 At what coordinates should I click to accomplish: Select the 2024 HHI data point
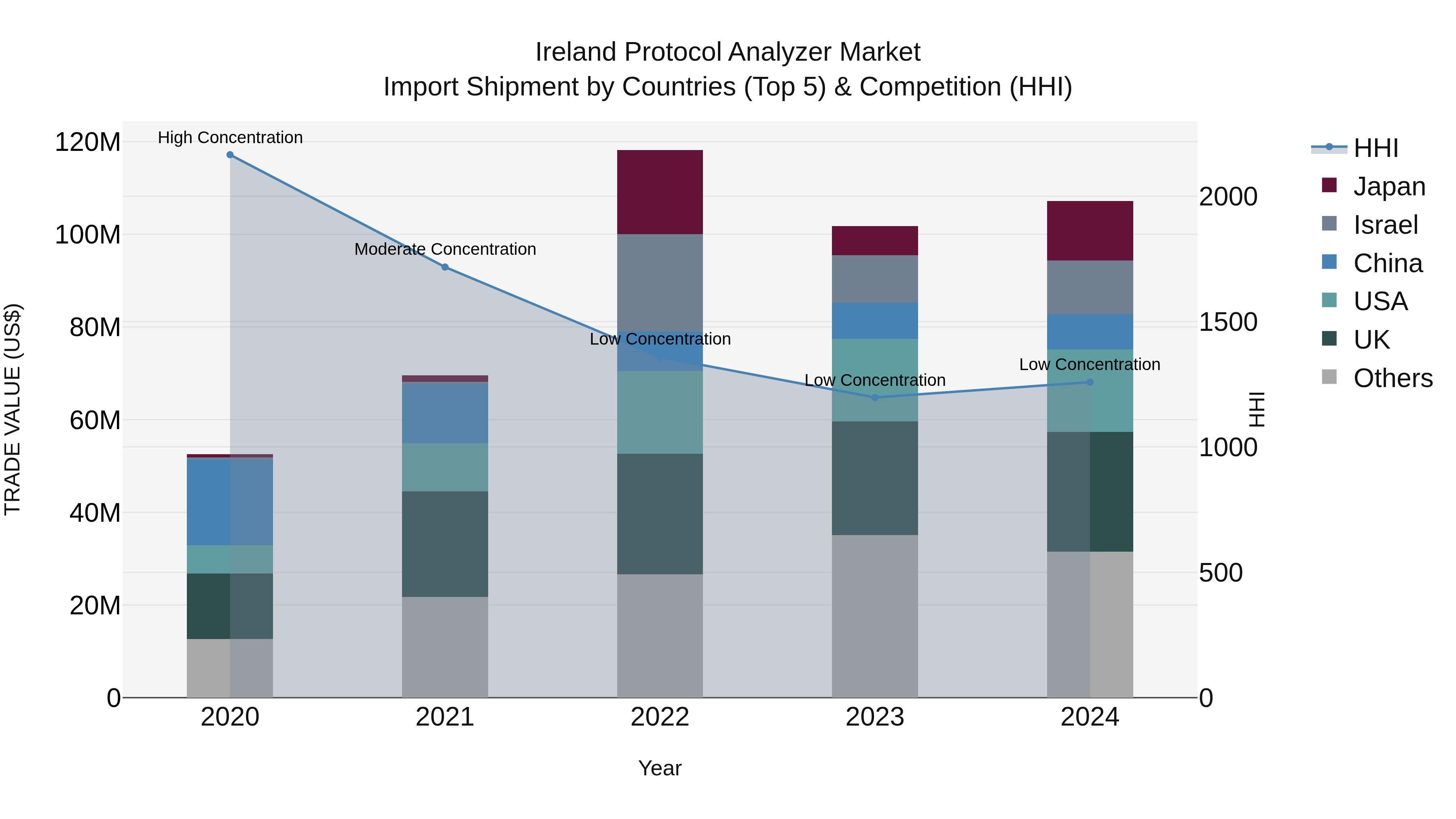(1090, 382)
